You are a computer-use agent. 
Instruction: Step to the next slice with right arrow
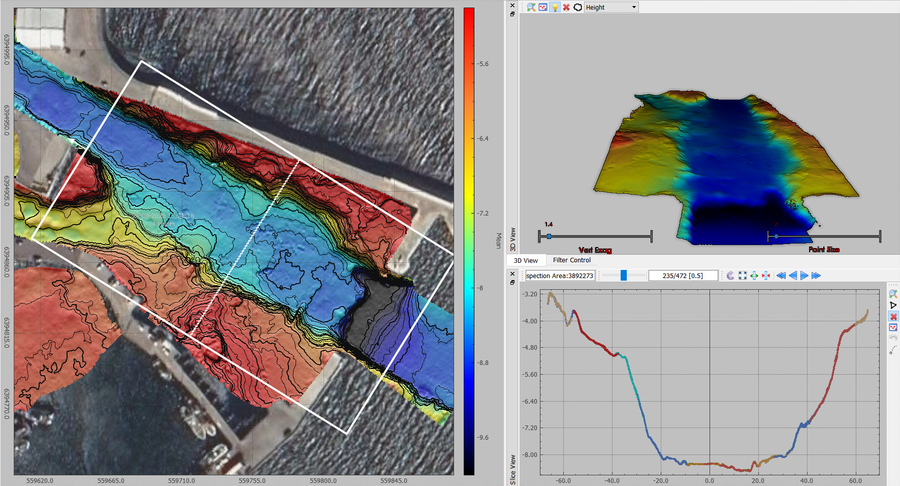pyautogui.click(x=803, y=275)
